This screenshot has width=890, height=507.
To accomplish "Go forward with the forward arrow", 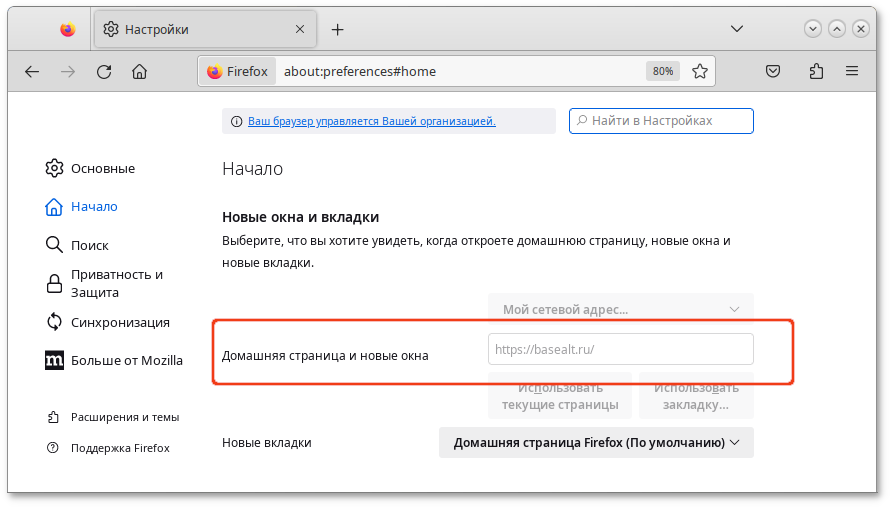I will 68,72.
